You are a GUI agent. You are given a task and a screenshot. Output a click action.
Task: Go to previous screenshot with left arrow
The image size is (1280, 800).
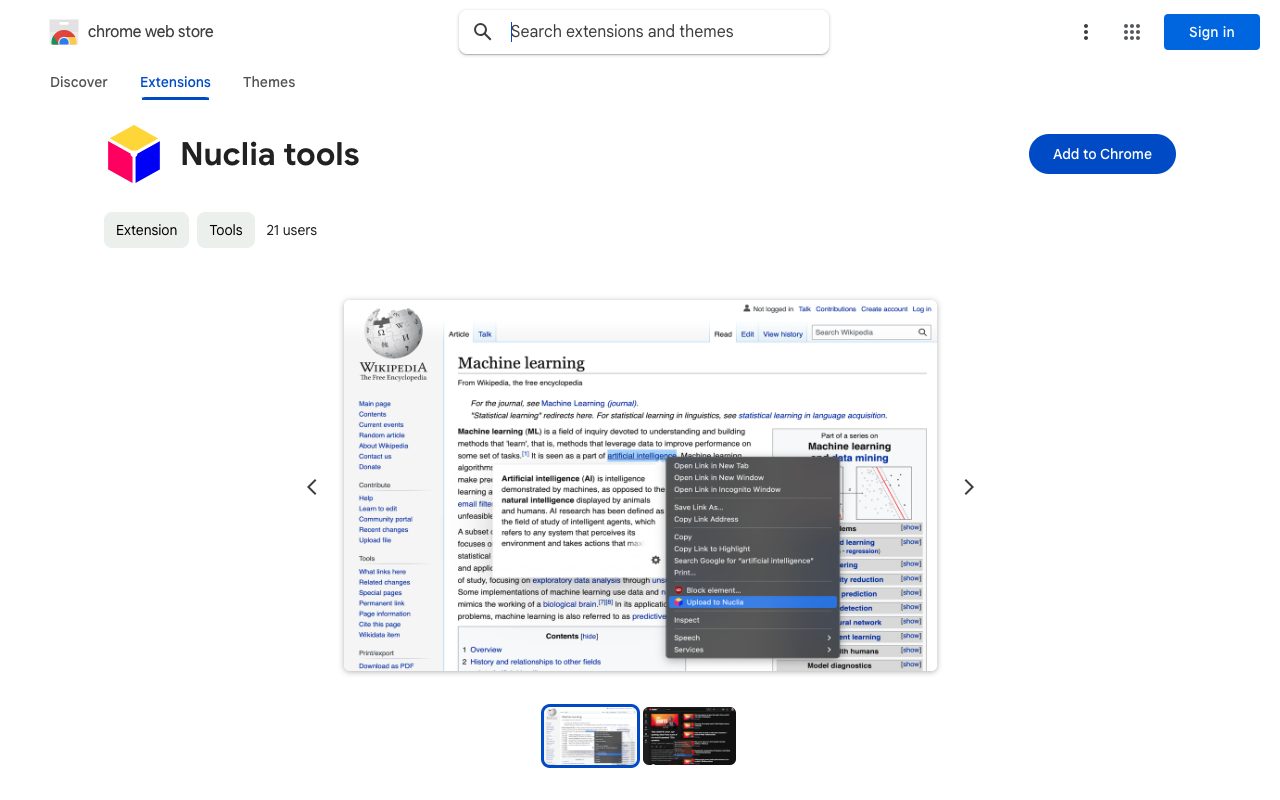[x=312, y=487]
